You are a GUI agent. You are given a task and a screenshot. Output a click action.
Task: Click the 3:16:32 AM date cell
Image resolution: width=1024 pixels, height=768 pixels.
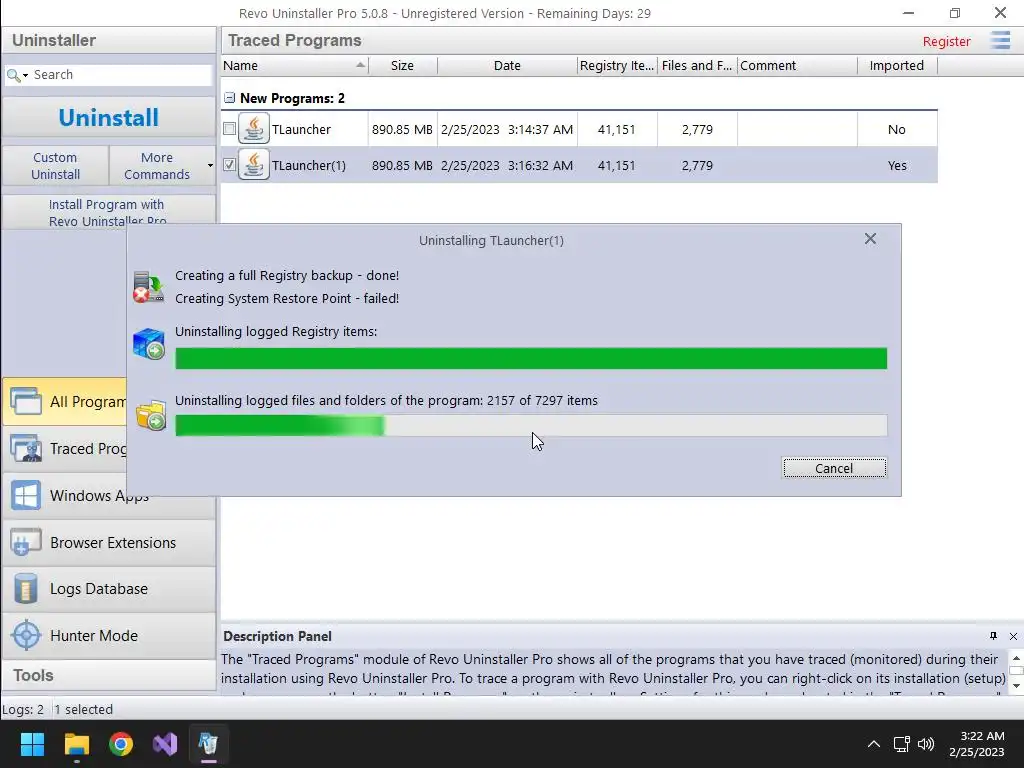click(507, 165)
